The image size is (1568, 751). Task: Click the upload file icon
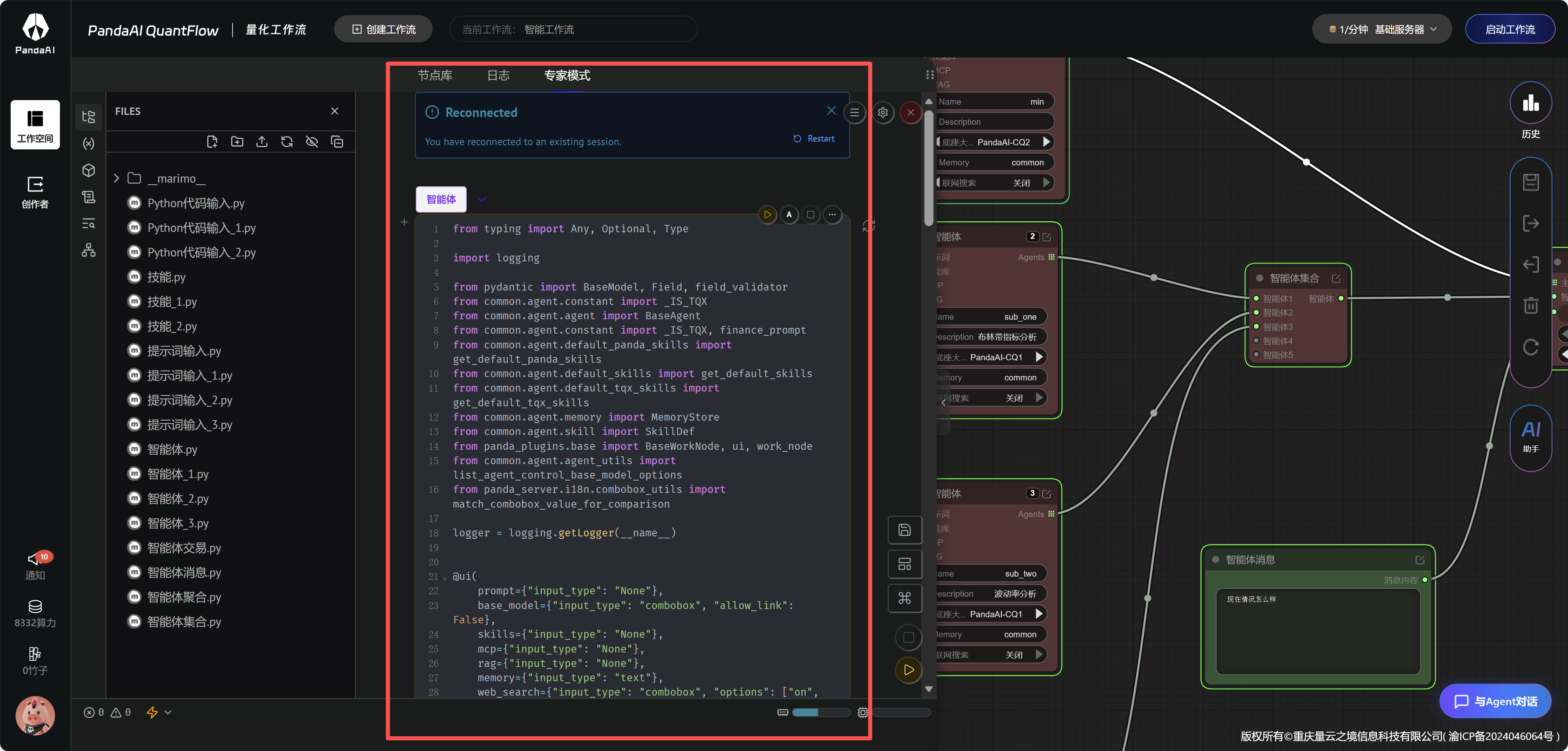(262, 142)
